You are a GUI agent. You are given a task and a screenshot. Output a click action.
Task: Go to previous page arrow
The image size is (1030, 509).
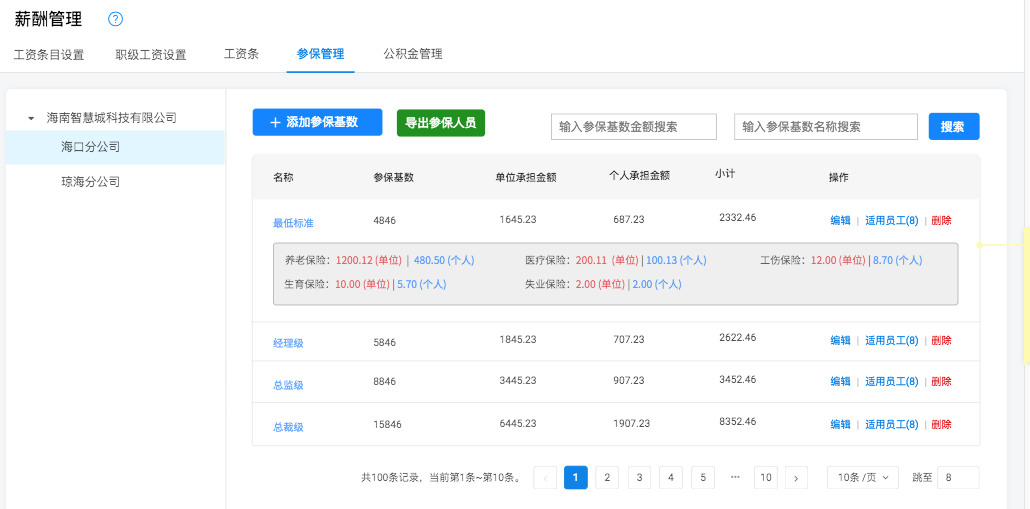pos(545,478)
